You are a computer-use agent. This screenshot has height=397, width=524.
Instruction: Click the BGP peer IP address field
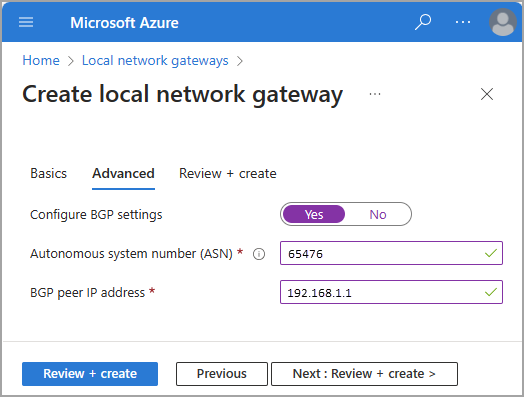(x=391, y=292)
